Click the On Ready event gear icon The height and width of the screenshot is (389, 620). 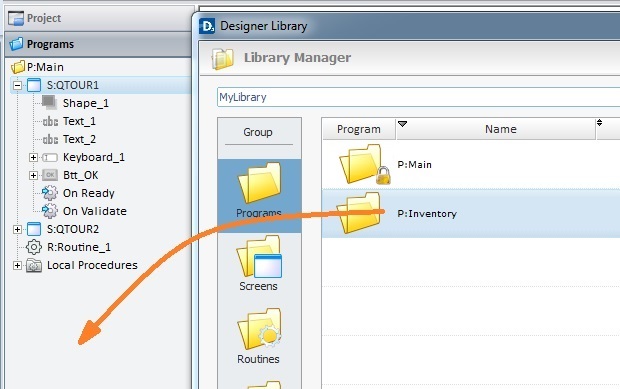coord(50,193)
